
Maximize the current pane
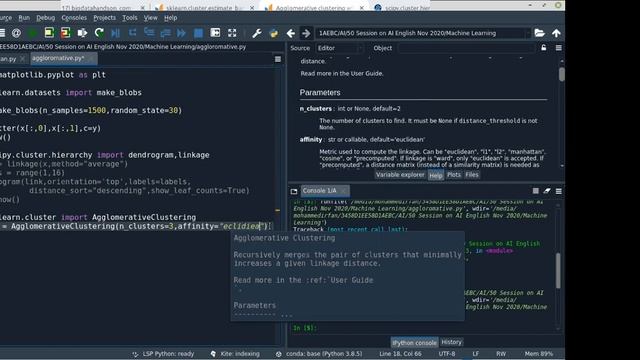[215, 33]
